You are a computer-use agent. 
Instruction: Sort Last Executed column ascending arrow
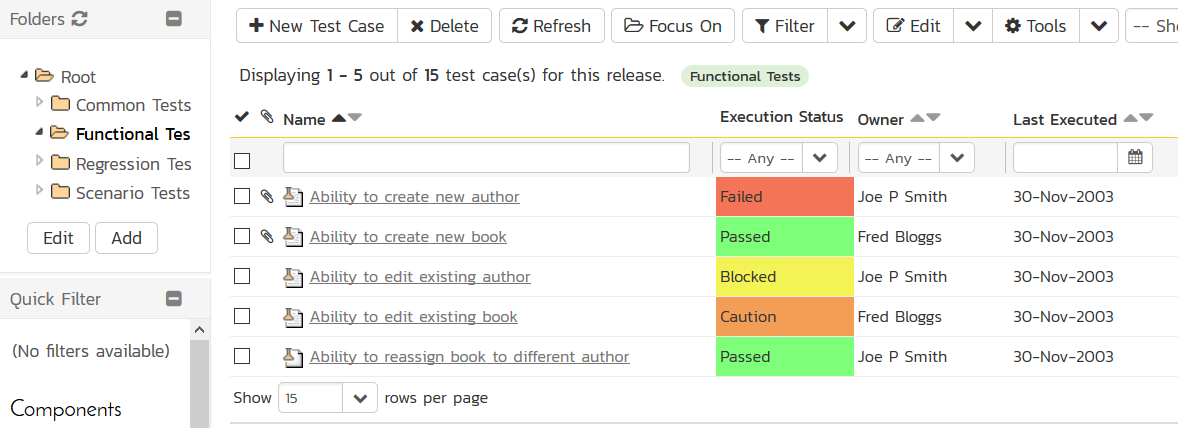[1130, 118]
